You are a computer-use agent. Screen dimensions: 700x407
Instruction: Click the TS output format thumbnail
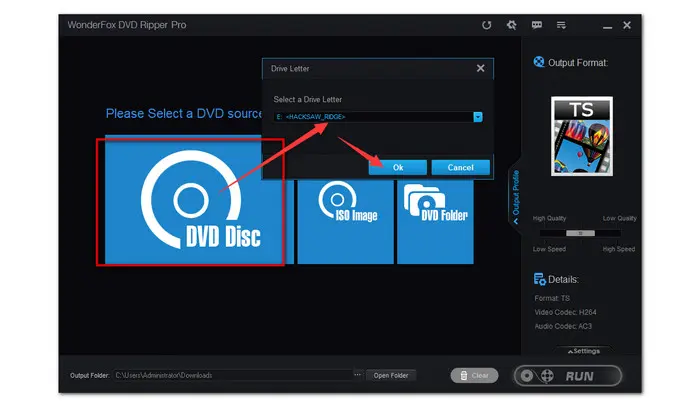[582, 136]
